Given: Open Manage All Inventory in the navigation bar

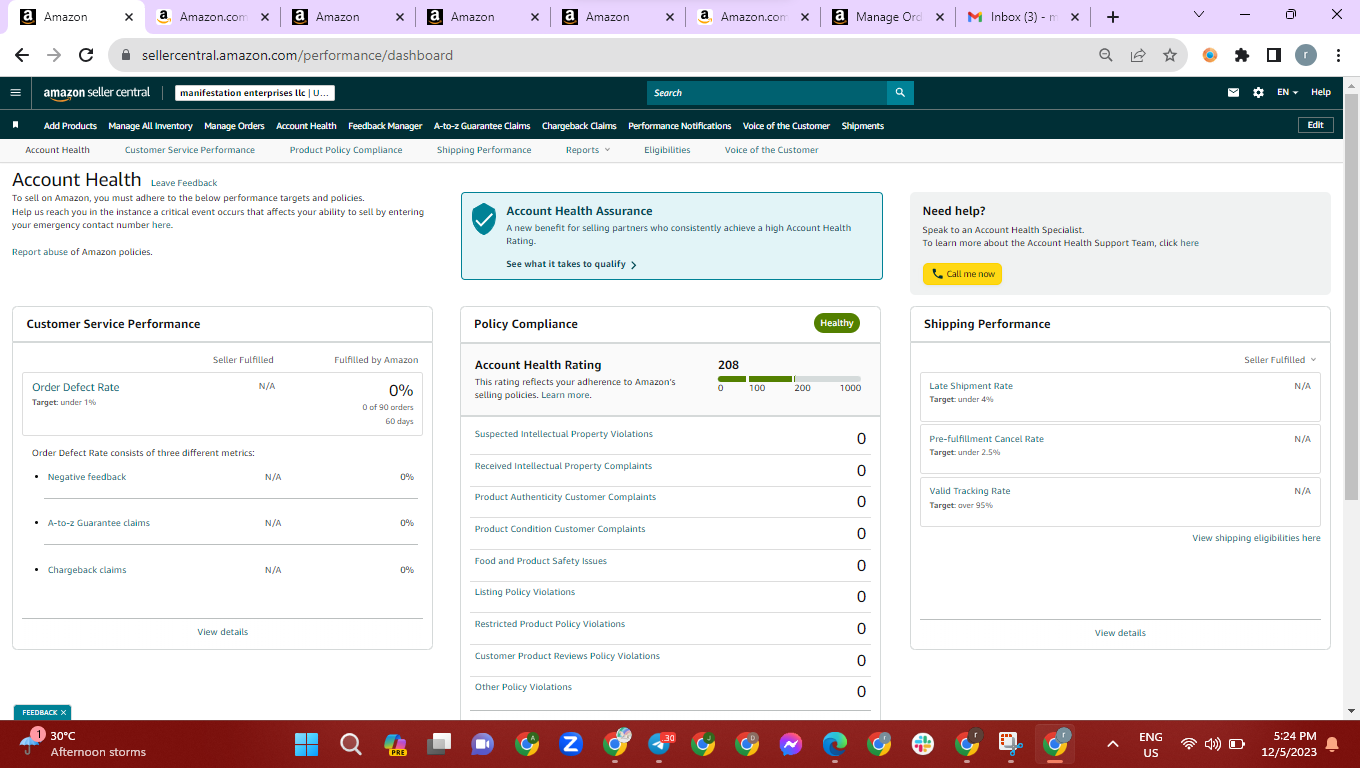Looking at the screenshot, I should [150, 126].
